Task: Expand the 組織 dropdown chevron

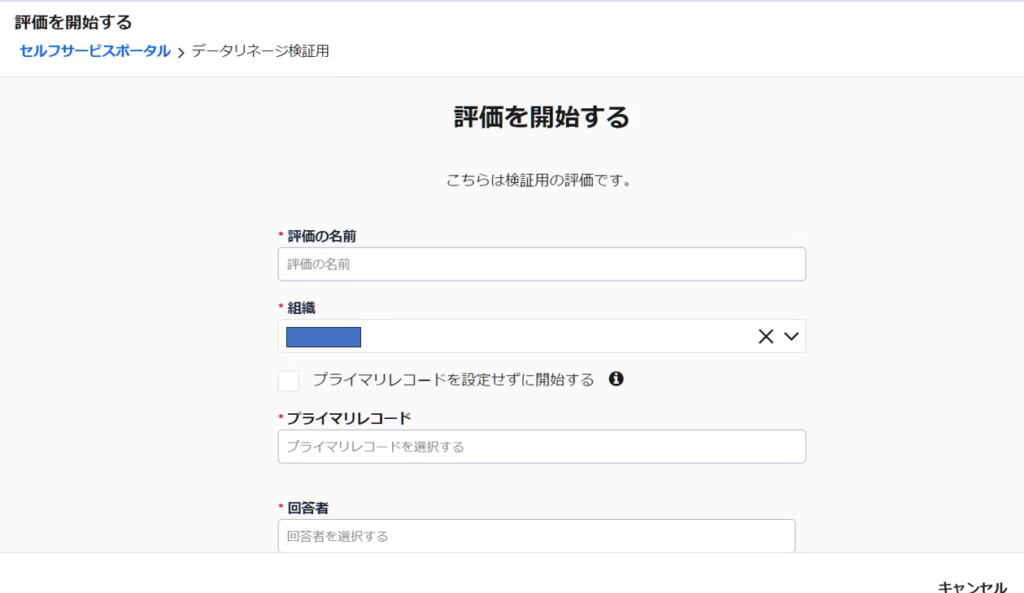Action: tap(792, 337)
